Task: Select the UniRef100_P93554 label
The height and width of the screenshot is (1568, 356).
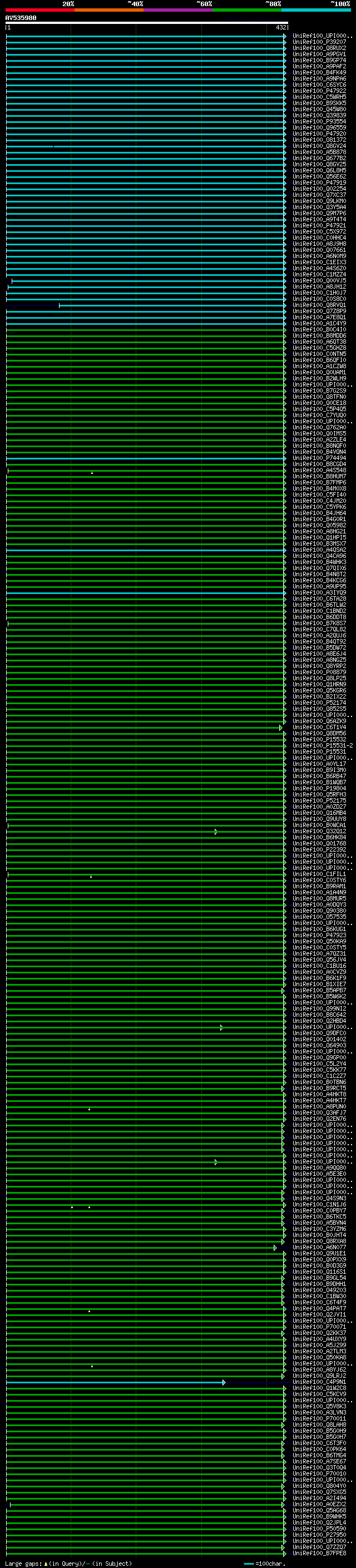Action: click(x=319, y=121)
